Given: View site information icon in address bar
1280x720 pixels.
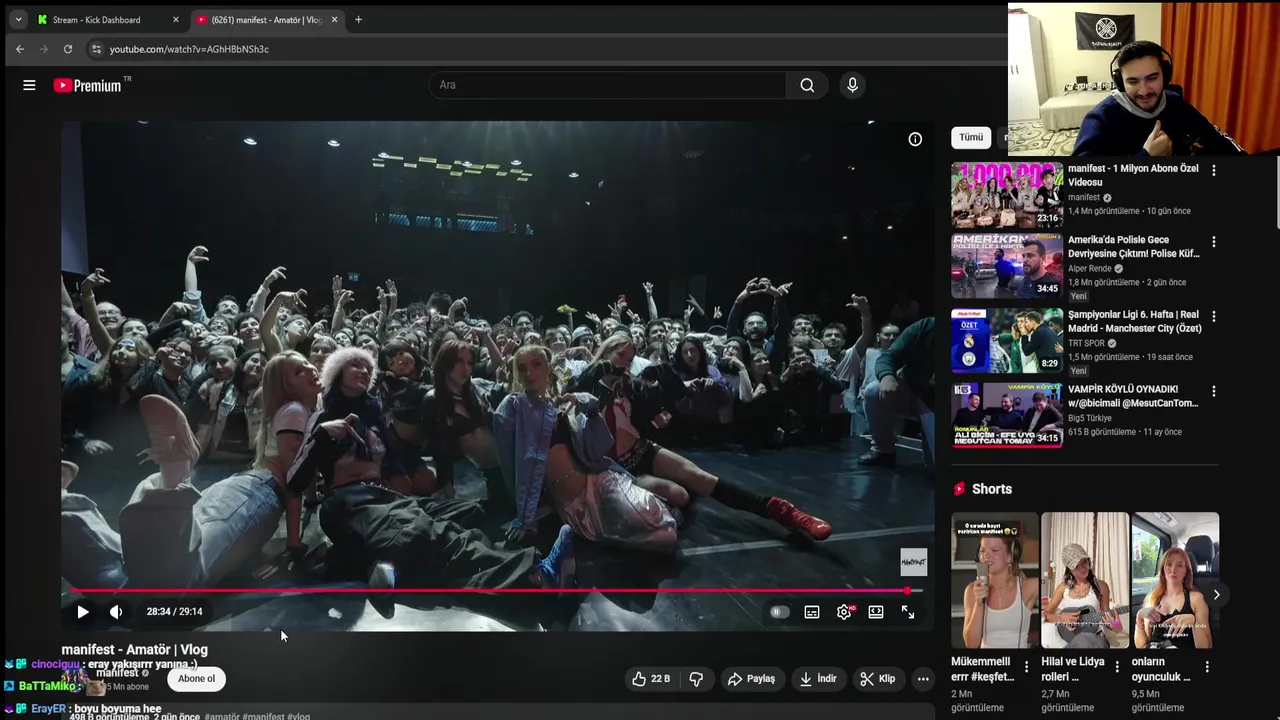Looking at the screenshot, I should (96, 49).
